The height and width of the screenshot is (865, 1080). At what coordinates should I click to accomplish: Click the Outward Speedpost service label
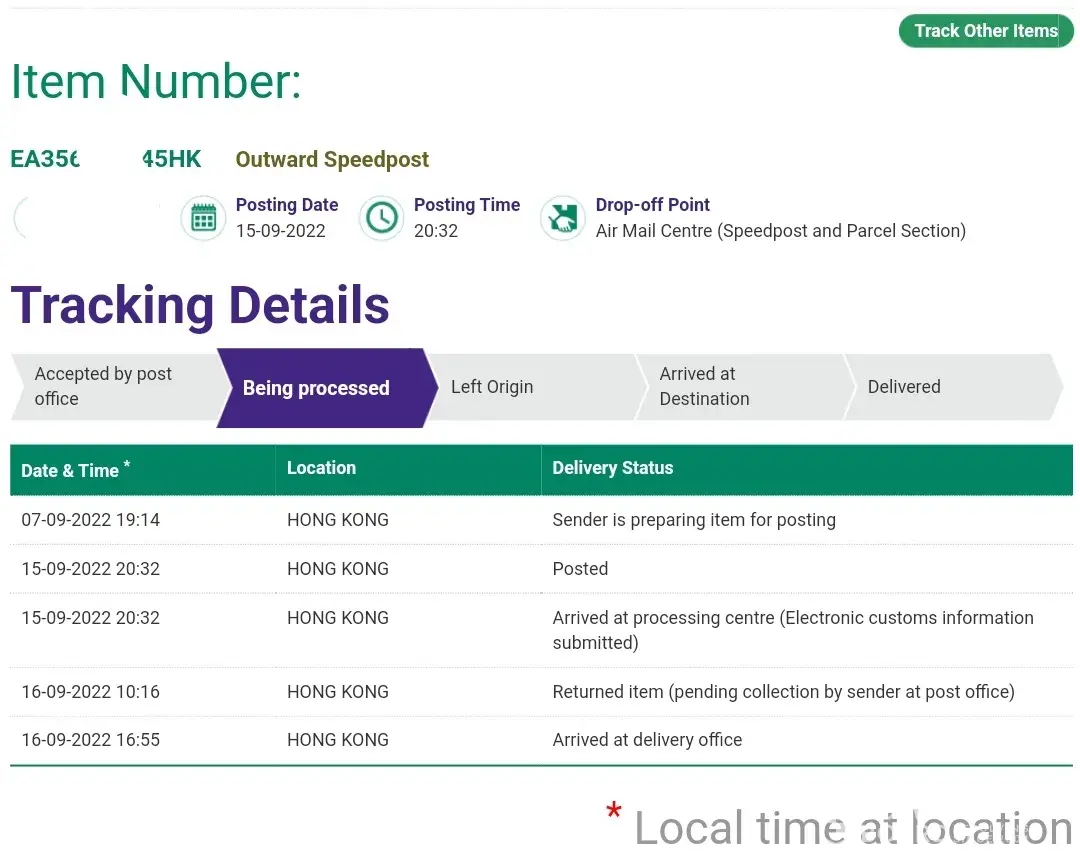(x=332, y=160)
